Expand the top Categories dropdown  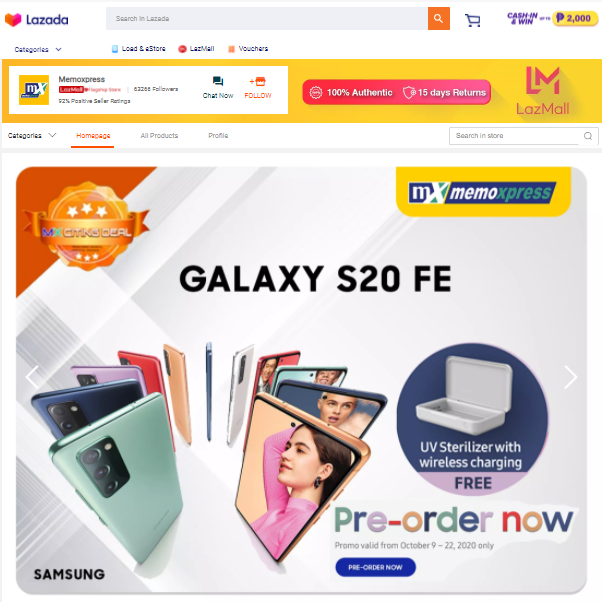click(38, 50)
